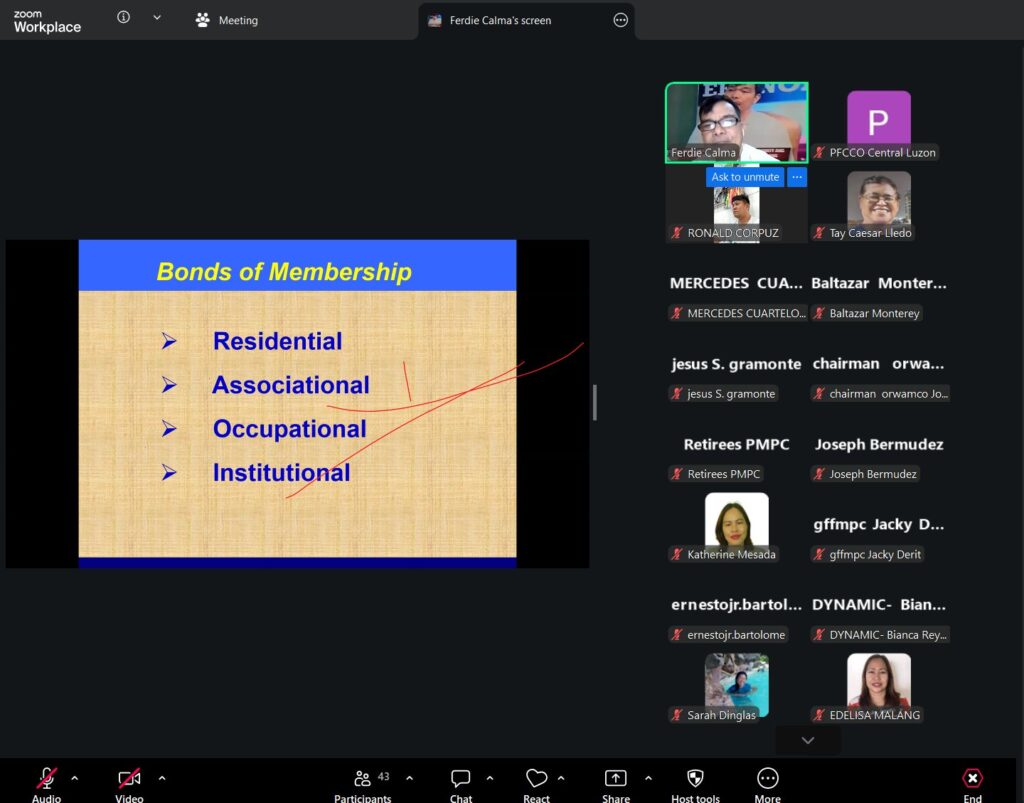This screenshot has width=1024, height=803.
Task: Open meeting info icon in title bar
Action: [124, 18]
